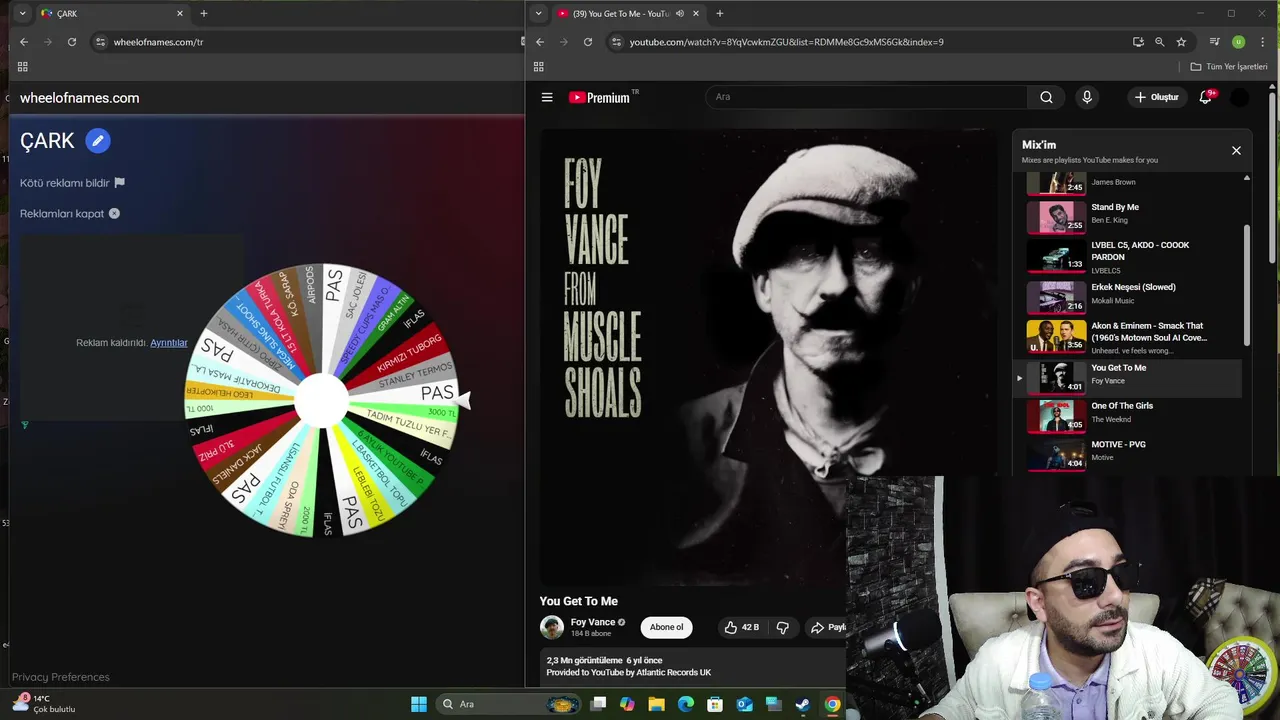Screen dimensions: 1280x720
Task: View site info for wheelofnames.com
Action: point(100,42)
